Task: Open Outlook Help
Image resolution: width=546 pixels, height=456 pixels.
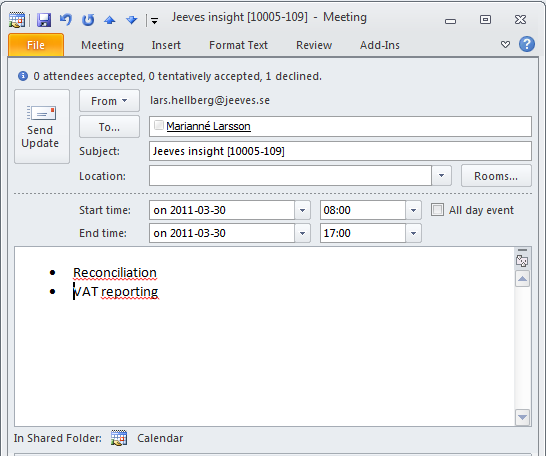Action: coord(527,45)
